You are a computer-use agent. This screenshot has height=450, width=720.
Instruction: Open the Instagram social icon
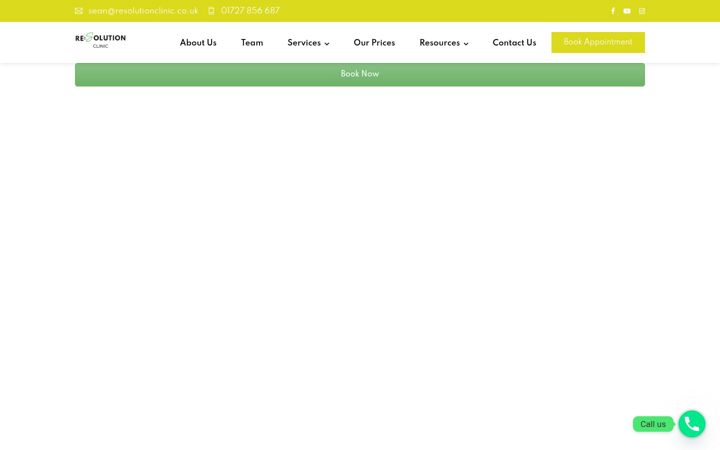(x=642, y=11)
